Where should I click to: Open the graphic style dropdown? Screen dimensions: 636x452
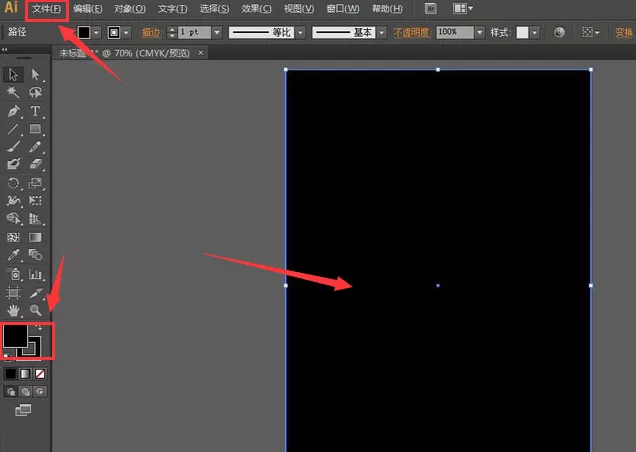(535, 32)
